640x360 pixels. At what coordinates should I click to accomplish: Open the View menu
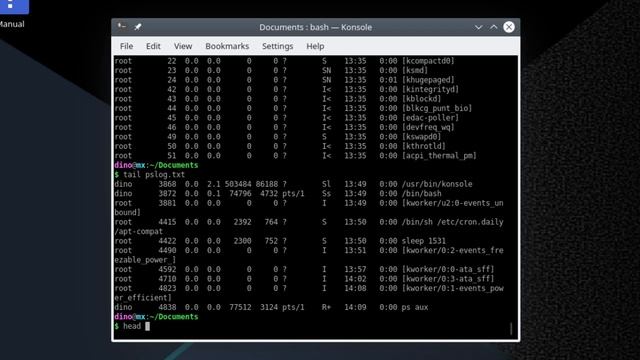pyautogui.click(x=183, y=46)
